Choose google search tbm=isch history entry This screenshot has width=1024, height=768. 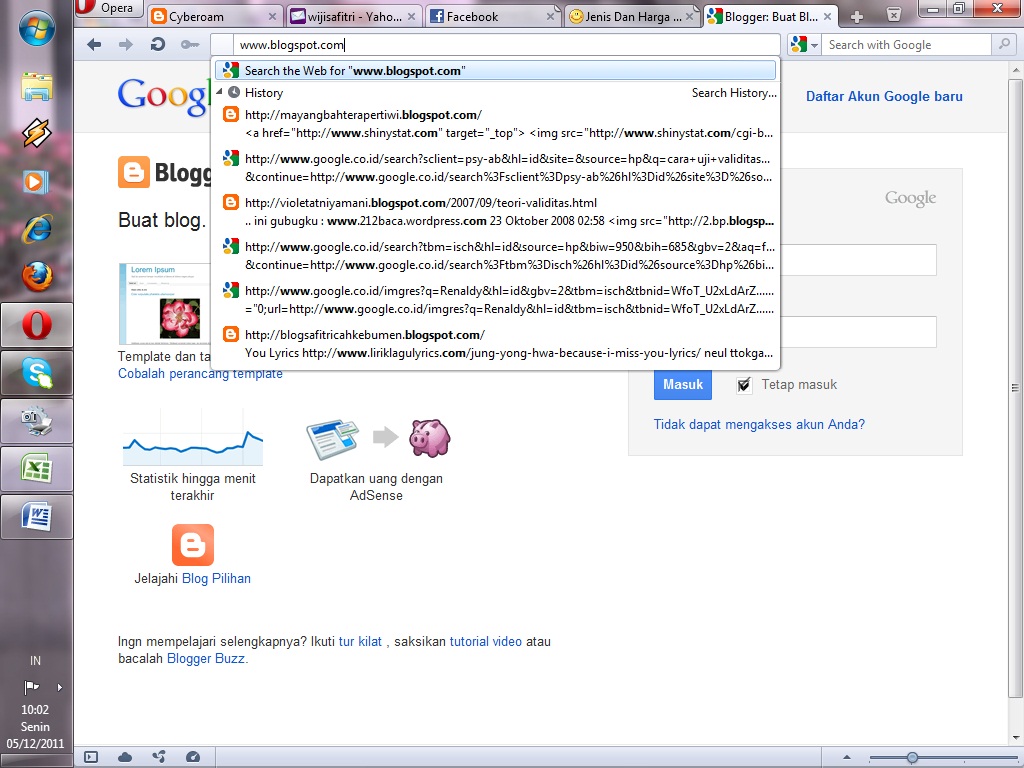[496, 255]
